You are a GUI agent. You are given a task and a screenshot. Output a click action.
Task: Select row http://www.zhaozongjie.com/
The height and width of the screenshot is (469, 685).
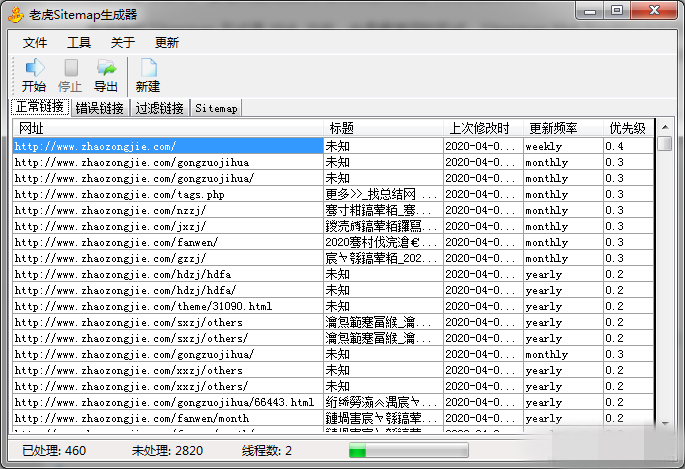click(x=333, y=146)
